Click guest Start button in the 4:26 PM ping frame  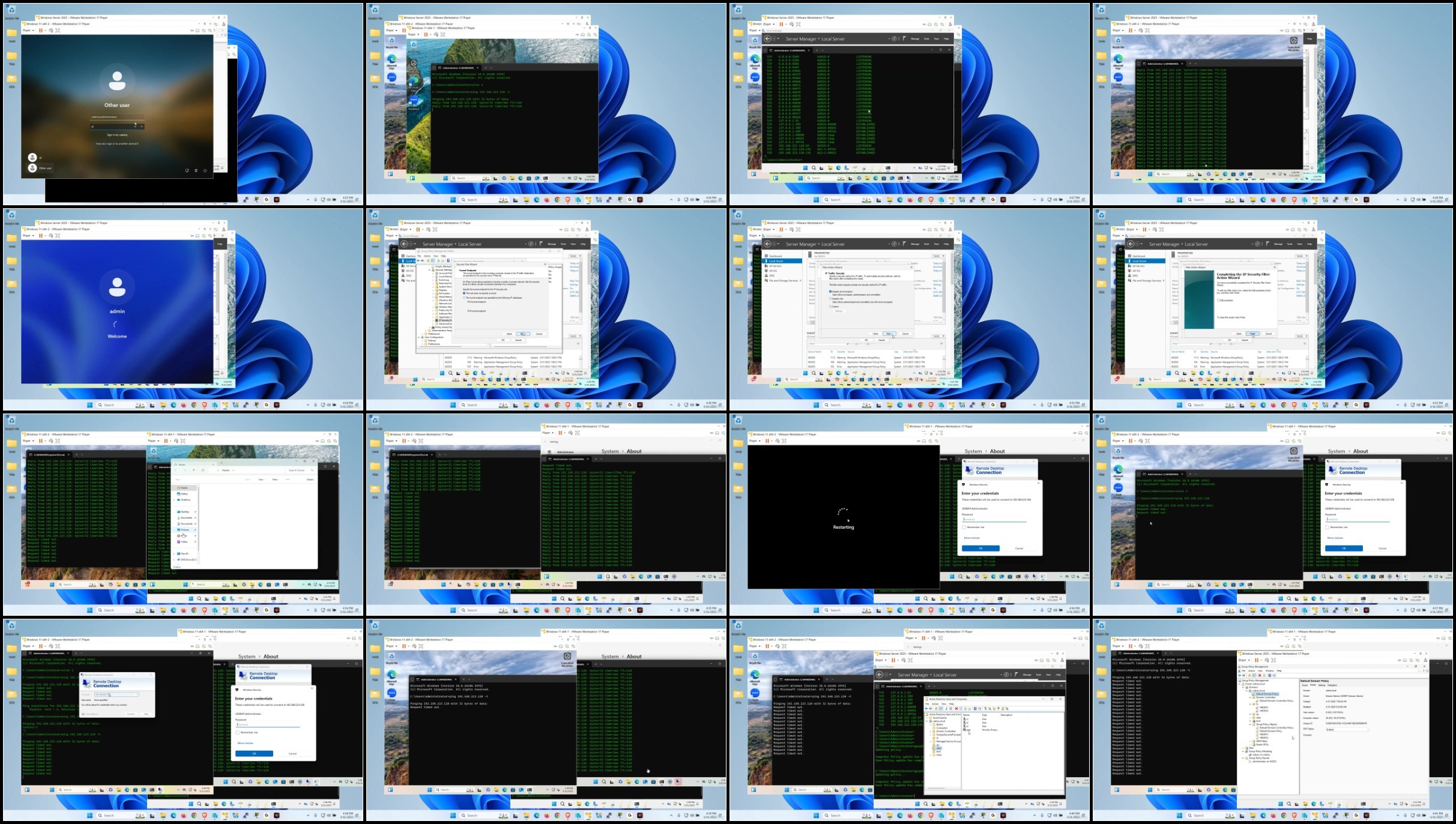click(x=446, y=178)
